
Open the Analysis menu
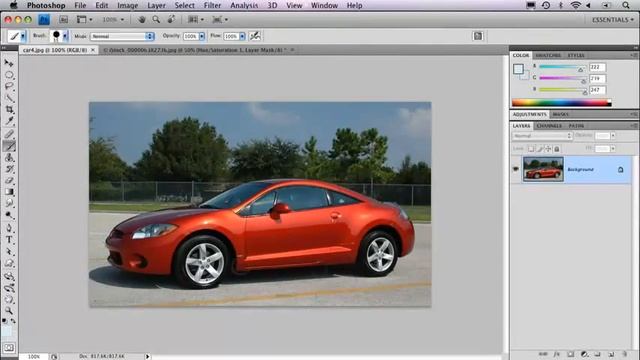click(x=244, y=5)
